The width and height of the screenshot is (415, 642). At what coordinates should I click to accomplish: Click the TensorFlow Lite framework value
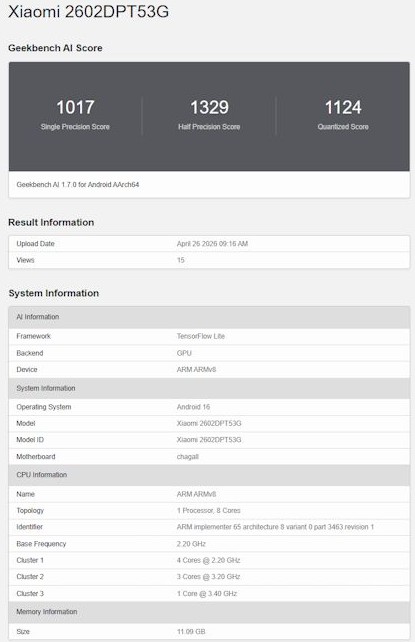pos(201,336)
